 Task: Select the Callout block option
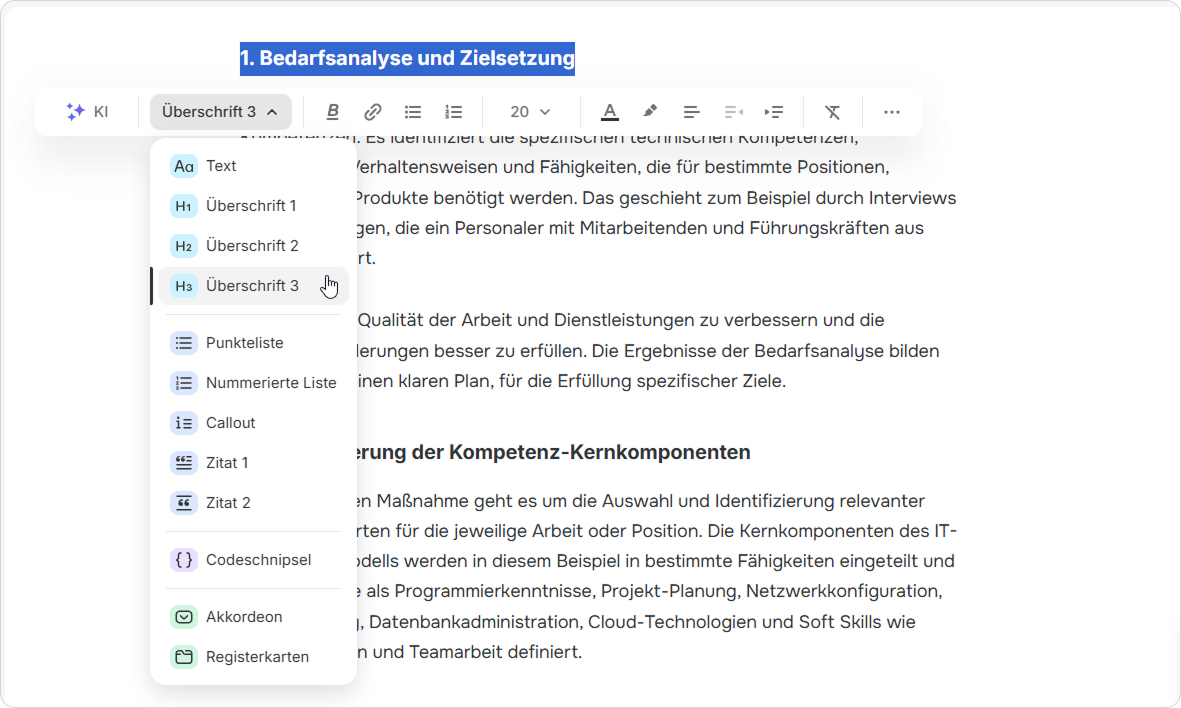tap(230, 423)
